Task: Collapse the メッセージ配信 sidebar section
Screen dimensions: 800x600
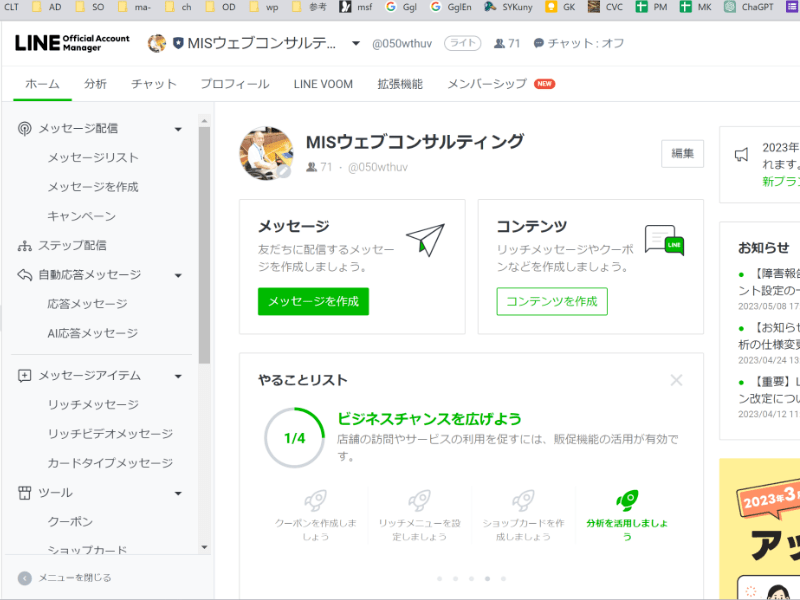Action: pyautogui.click(x=178, y=129)
